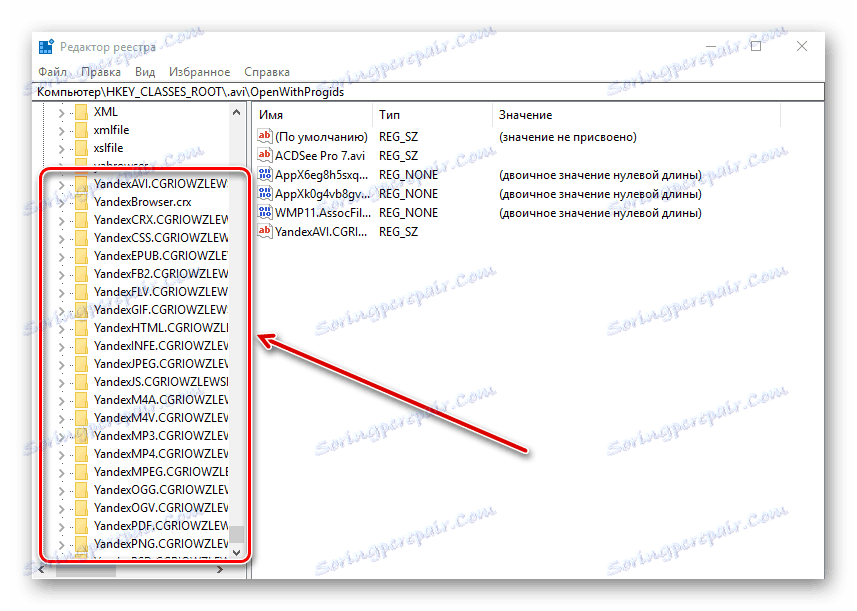
Task: Expand the YandexCSS.CGRIOWZLEW key
Action: click(x=61, y=239)
